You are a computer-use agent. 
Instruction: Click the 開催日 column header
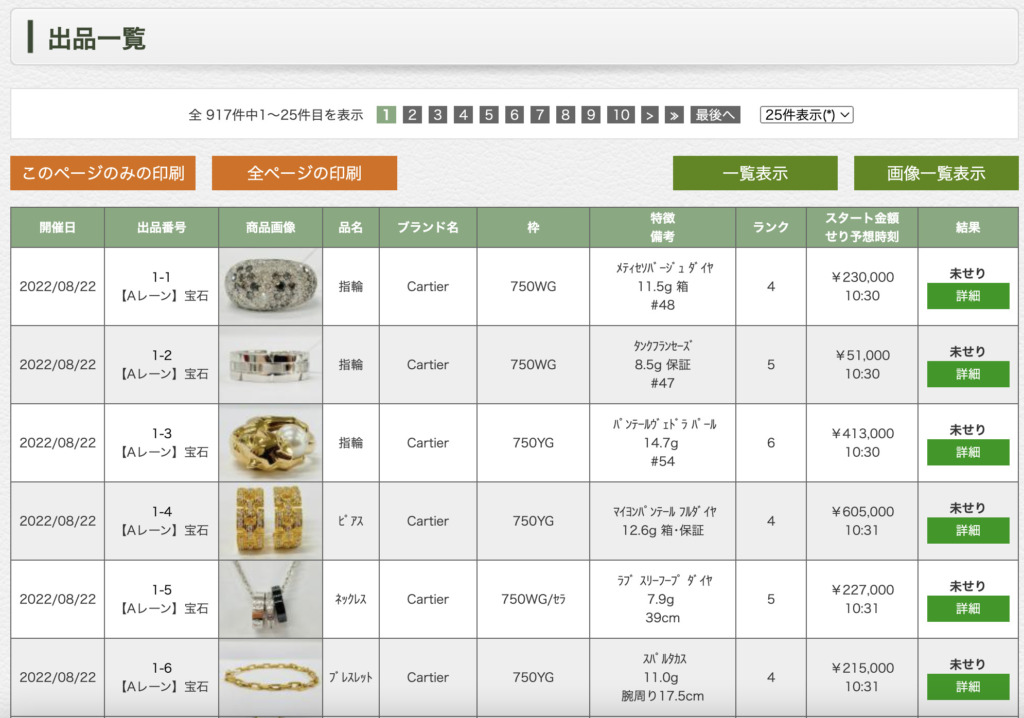click(x=57, y=227)
